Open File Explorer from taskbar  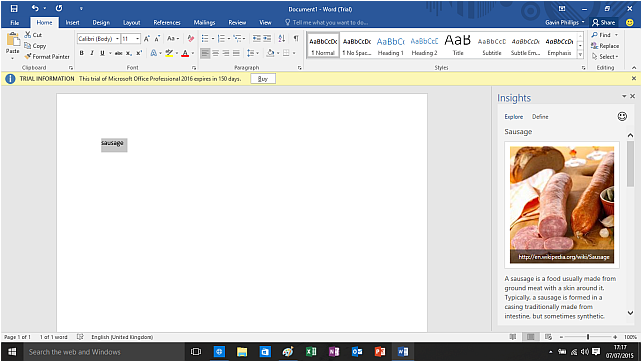pos(242,352)
